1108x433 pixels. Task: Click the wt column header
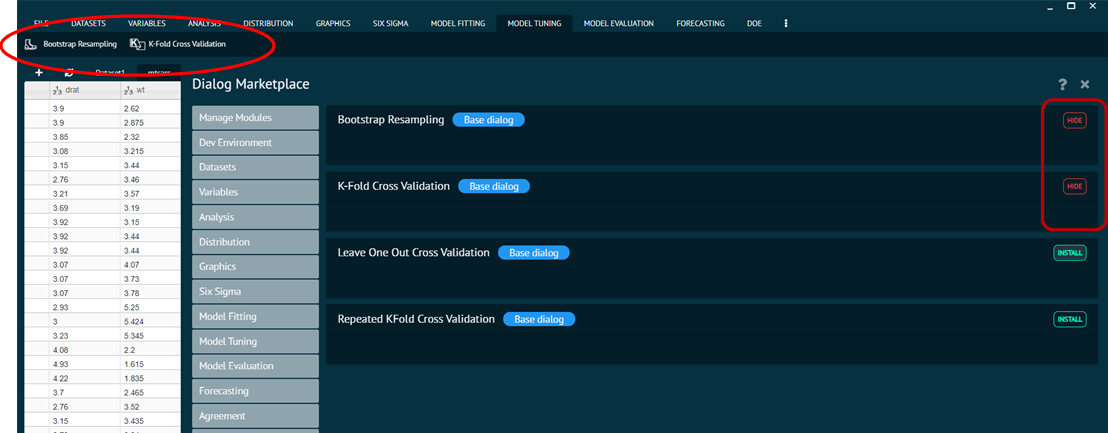(x=150, y=90)
